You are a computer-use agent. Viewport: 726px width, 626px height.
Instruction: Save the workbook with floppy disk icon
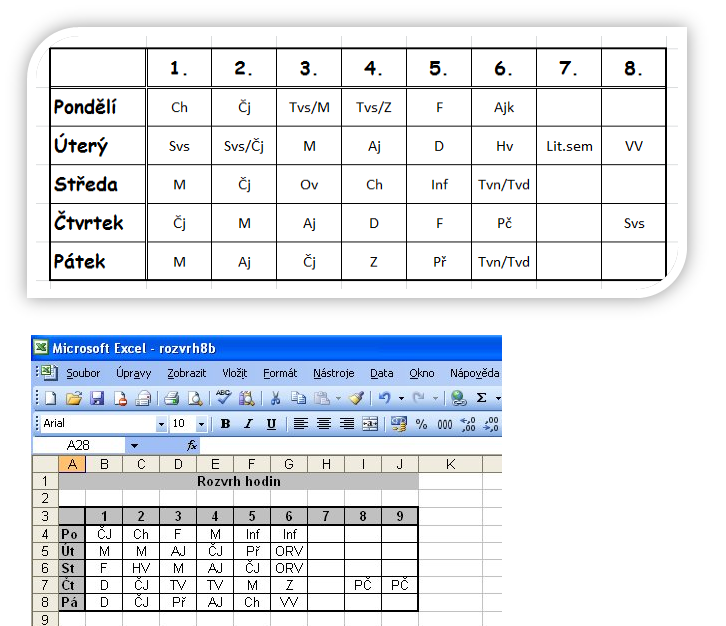click(97, 398)
